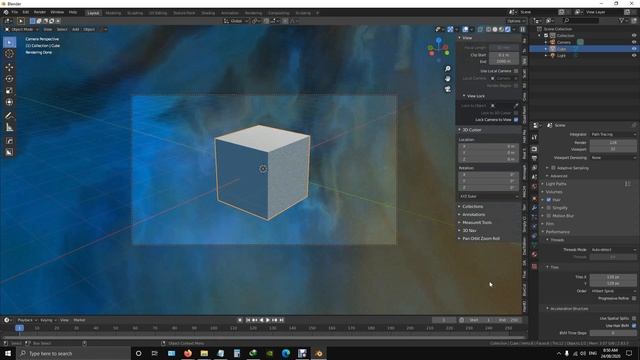Open the Integrator Path Tracing dropdown
640x360 pixels.
(613, 134)
